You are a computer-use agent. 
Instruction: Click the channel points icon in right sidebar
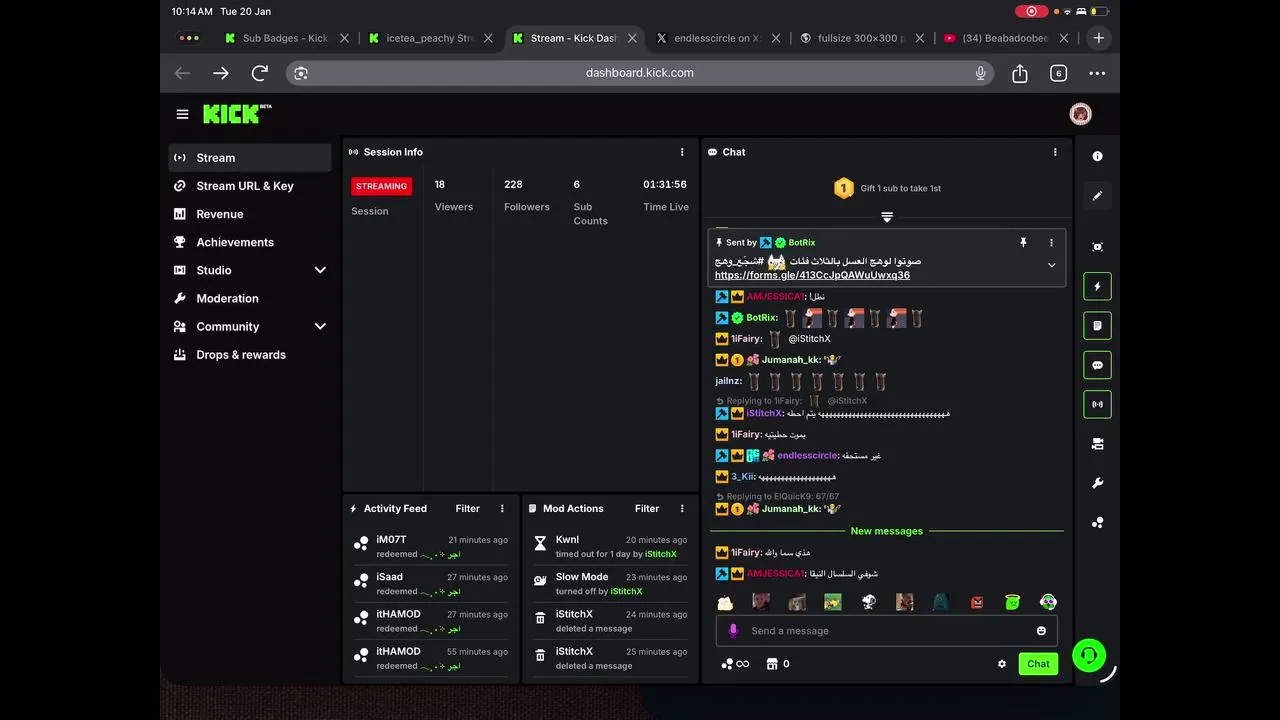click(x=1097, y=523)
